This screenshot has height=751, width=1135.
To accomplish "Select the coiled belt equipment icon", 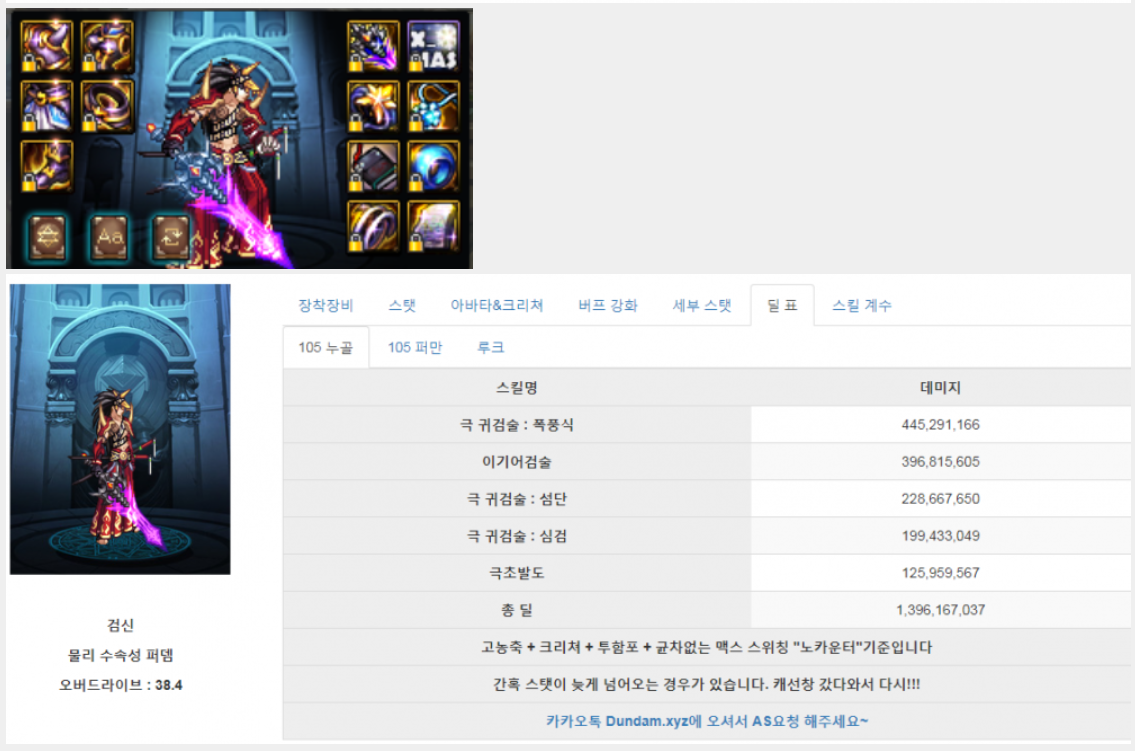I will coord(107,106).
